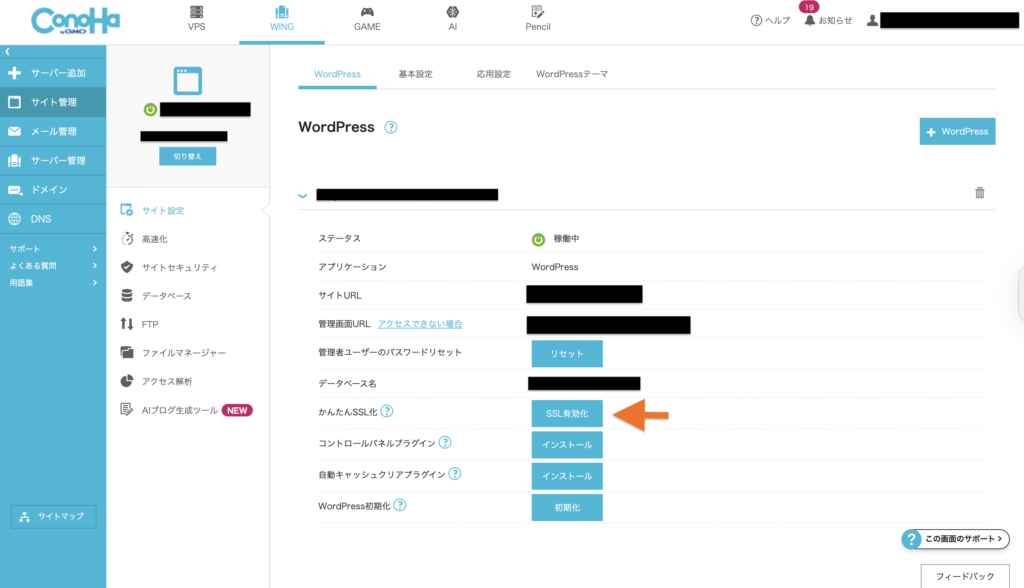The height and width of the screenshot is (588, 1024).
Task: Select the VPS service in top navigation
Action: [196, 19]
